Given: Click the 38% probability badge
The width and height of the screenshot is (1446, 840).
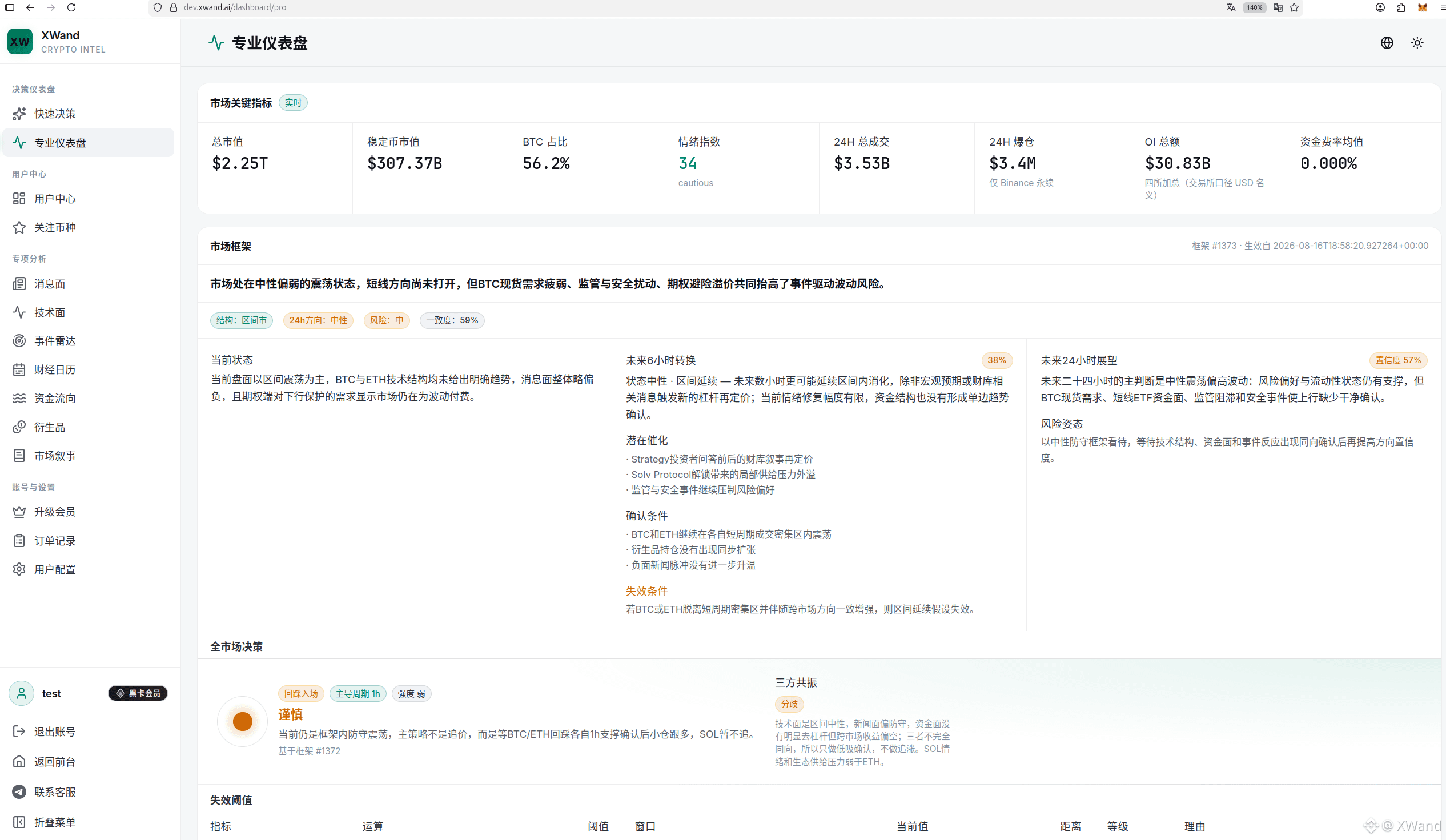Looking at the screenshot, I should pos(997,360).
